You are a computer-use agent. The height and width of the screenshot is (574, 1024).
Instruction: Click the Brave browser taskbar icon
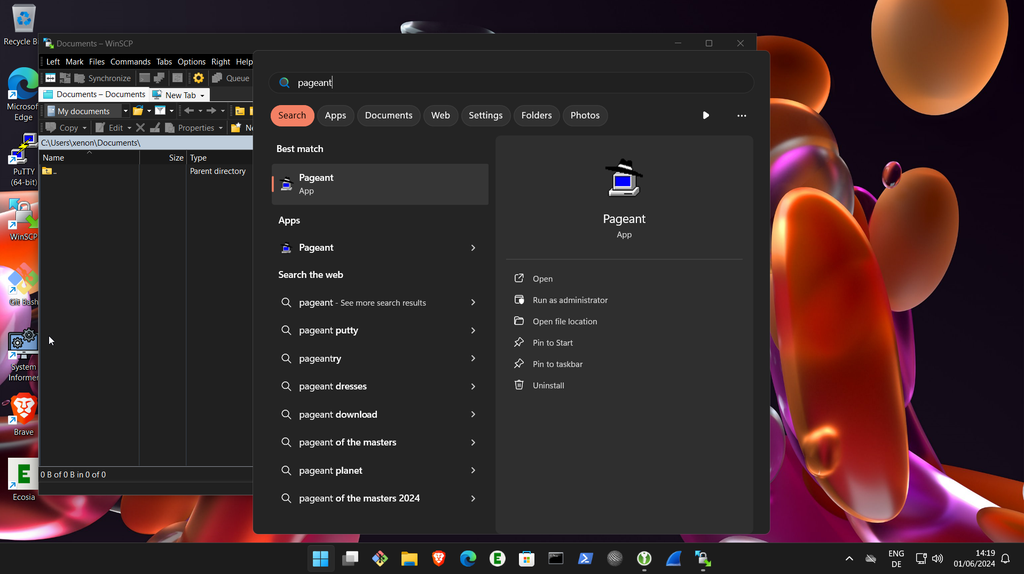pos(438,559)
